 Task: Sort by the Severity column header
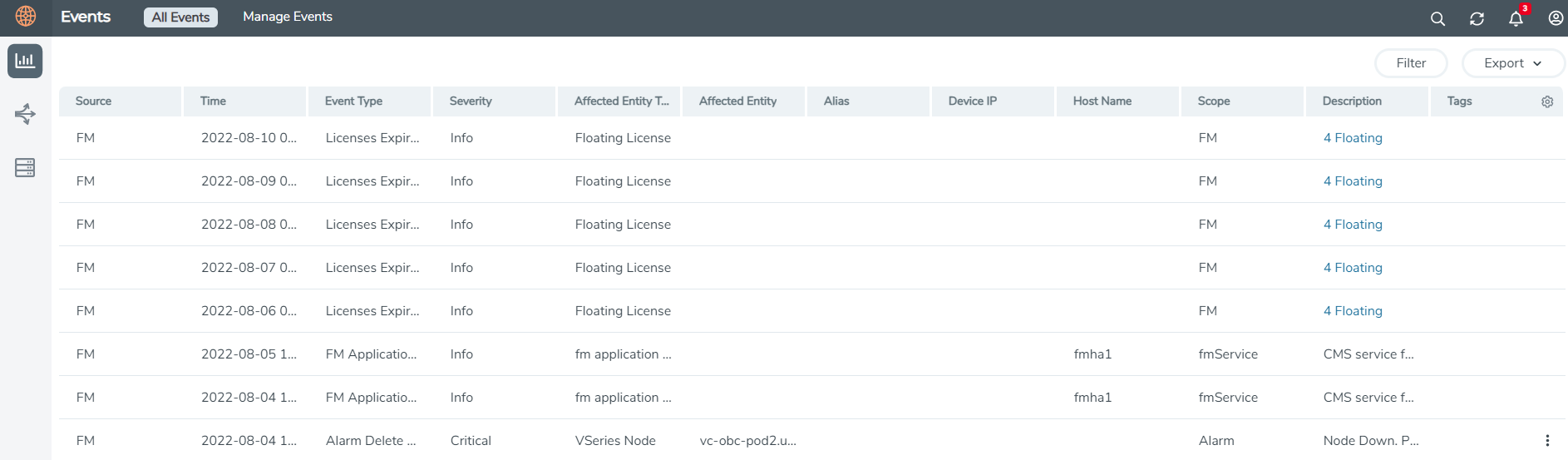471,101
